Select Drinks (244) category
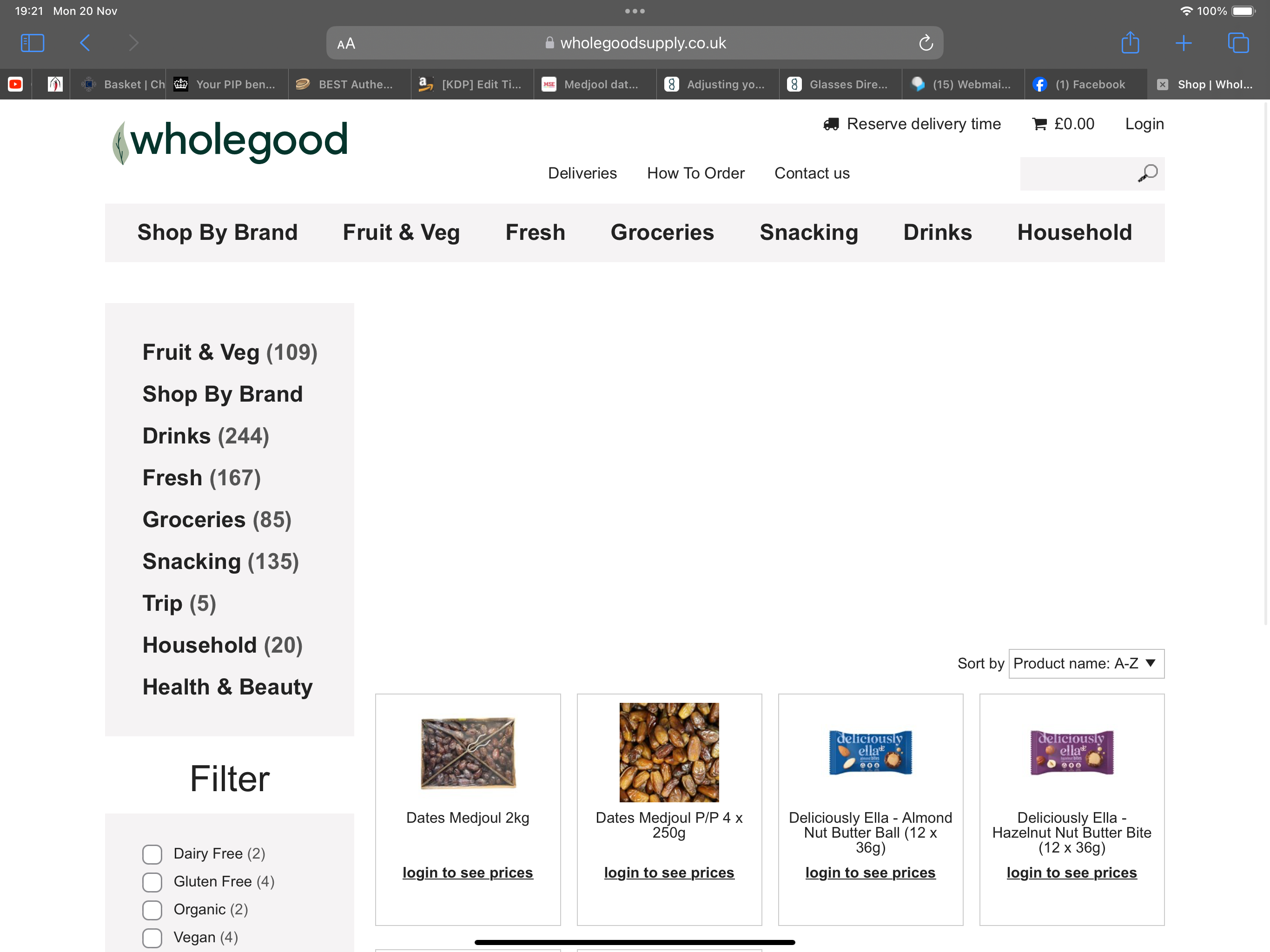This screenshot has width=1270, height=952. (205, 436)
